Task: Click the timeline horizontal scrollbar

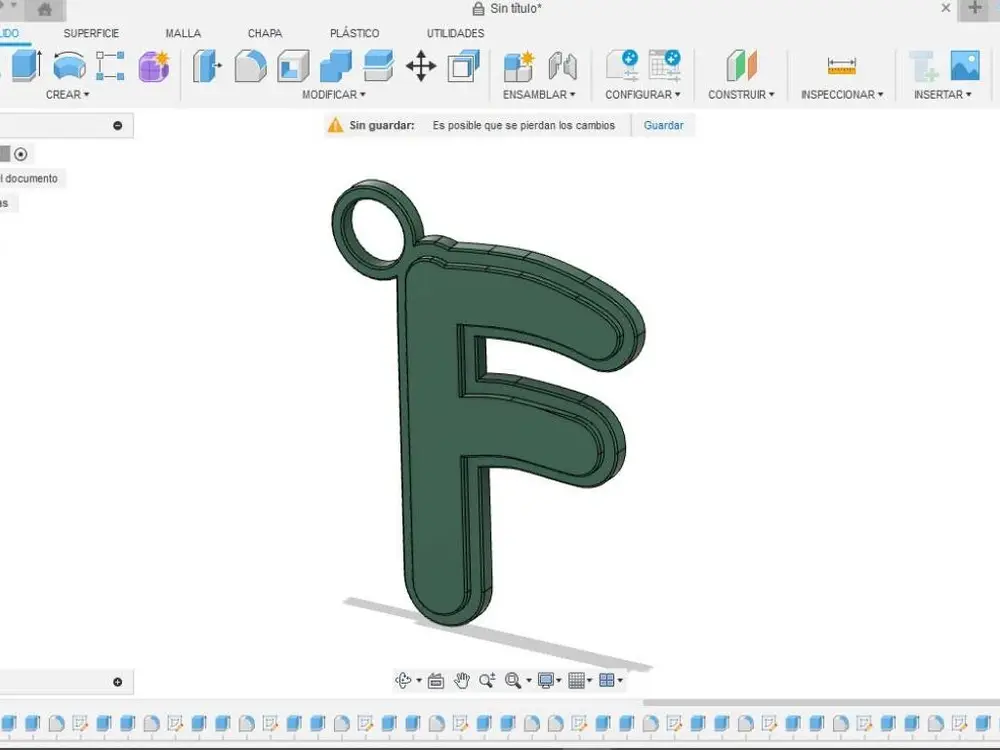Action: pyautogui.click(x=821, y=702)
